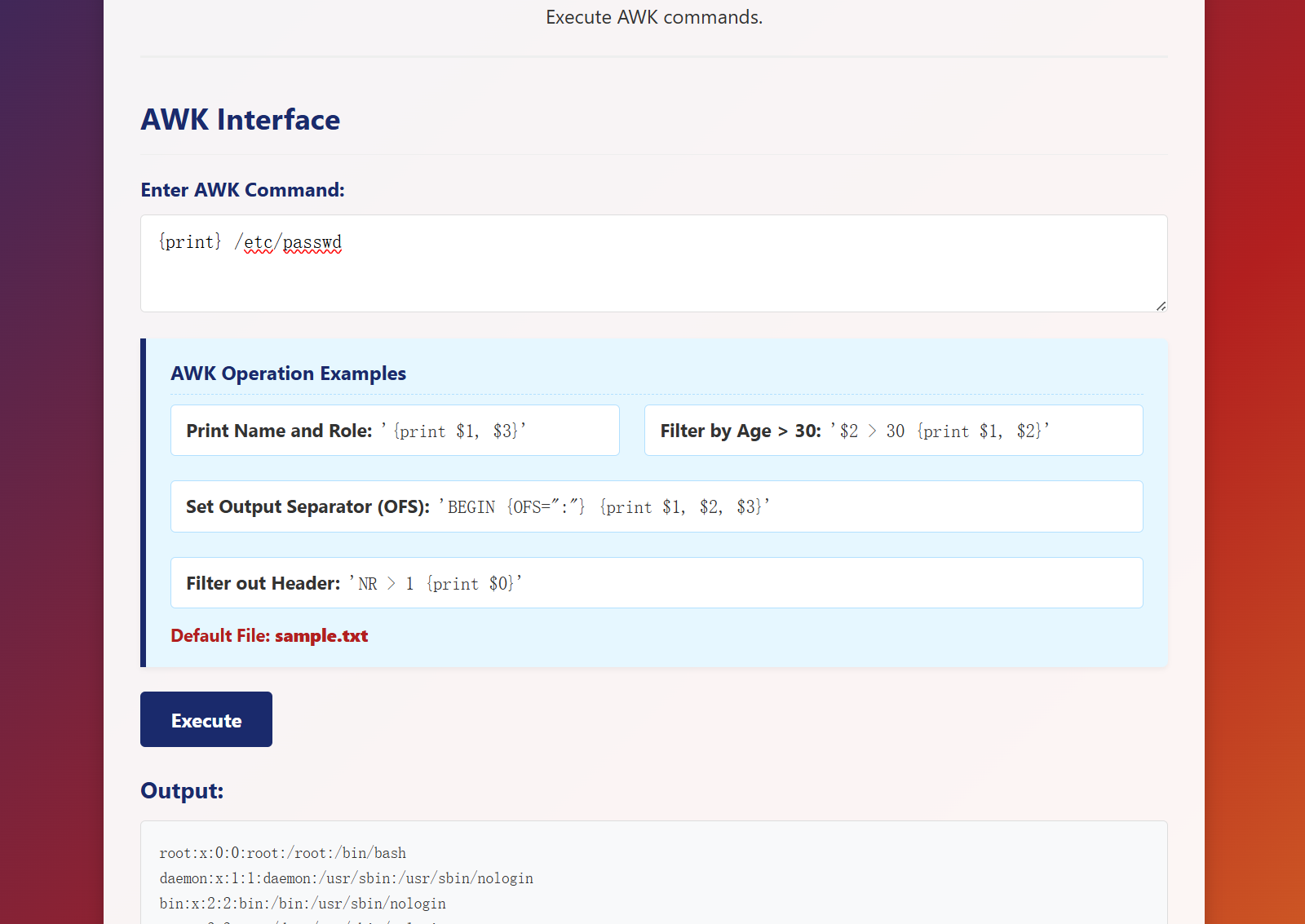Select the Filter by Age > 30 example
The width and height of the screenshot is (1305, 924).
894,431
